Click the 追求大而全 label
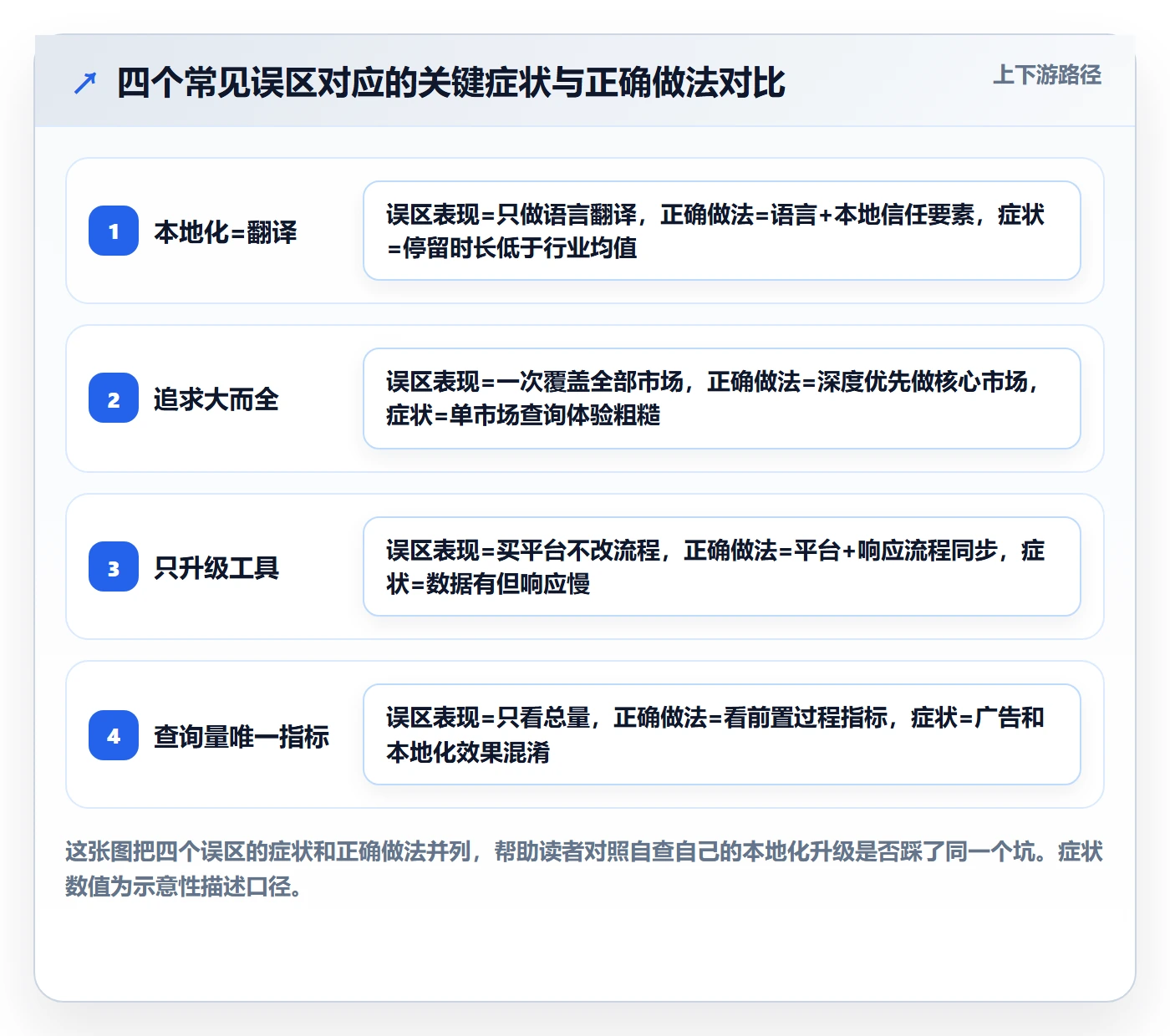The image size is (1170, 1036). [216, 399]
